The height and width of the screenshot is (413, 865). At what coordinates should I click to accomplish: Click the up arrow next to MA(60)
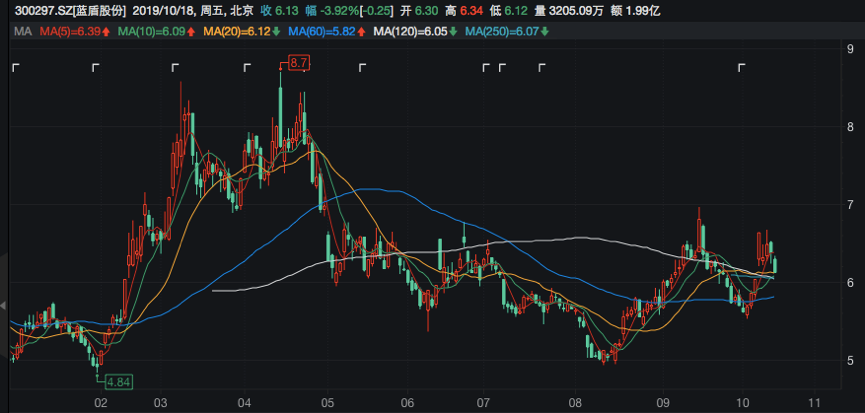tap(362, 33)
